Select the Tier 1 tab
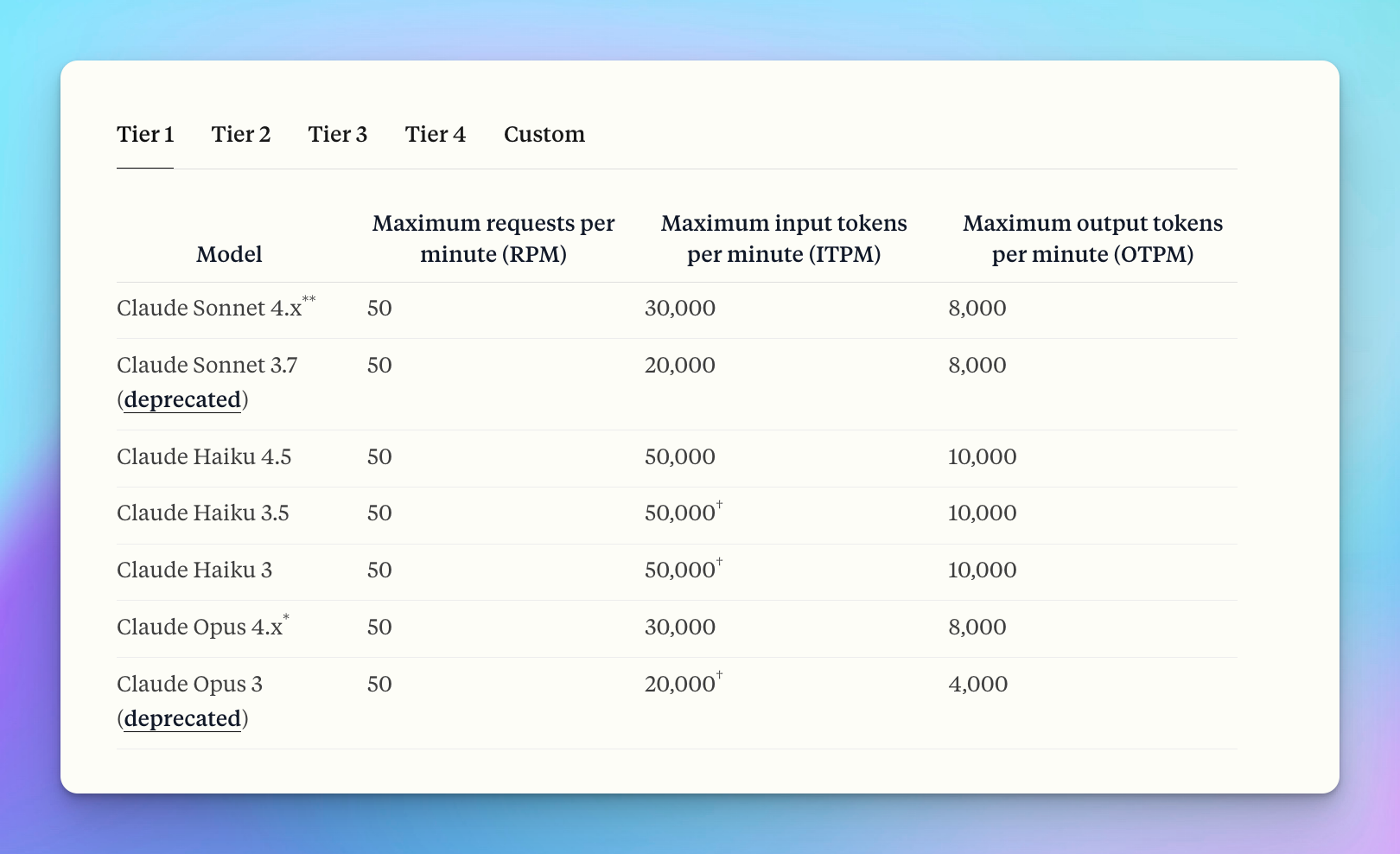1400x854 pixels. 145,135
